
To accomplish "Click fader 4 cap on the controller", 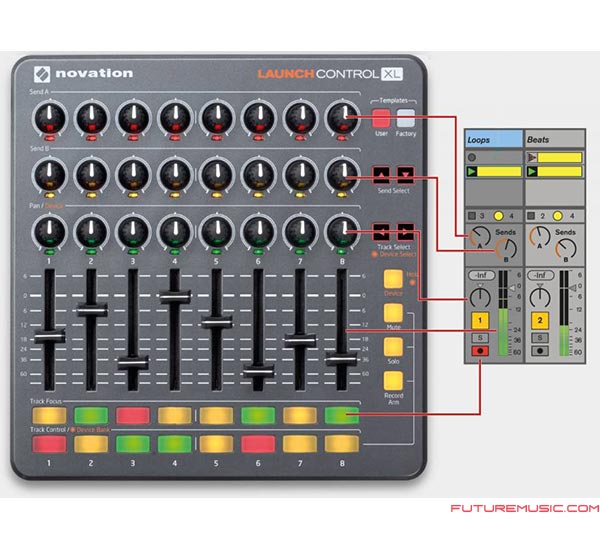I will pos(175,297).
